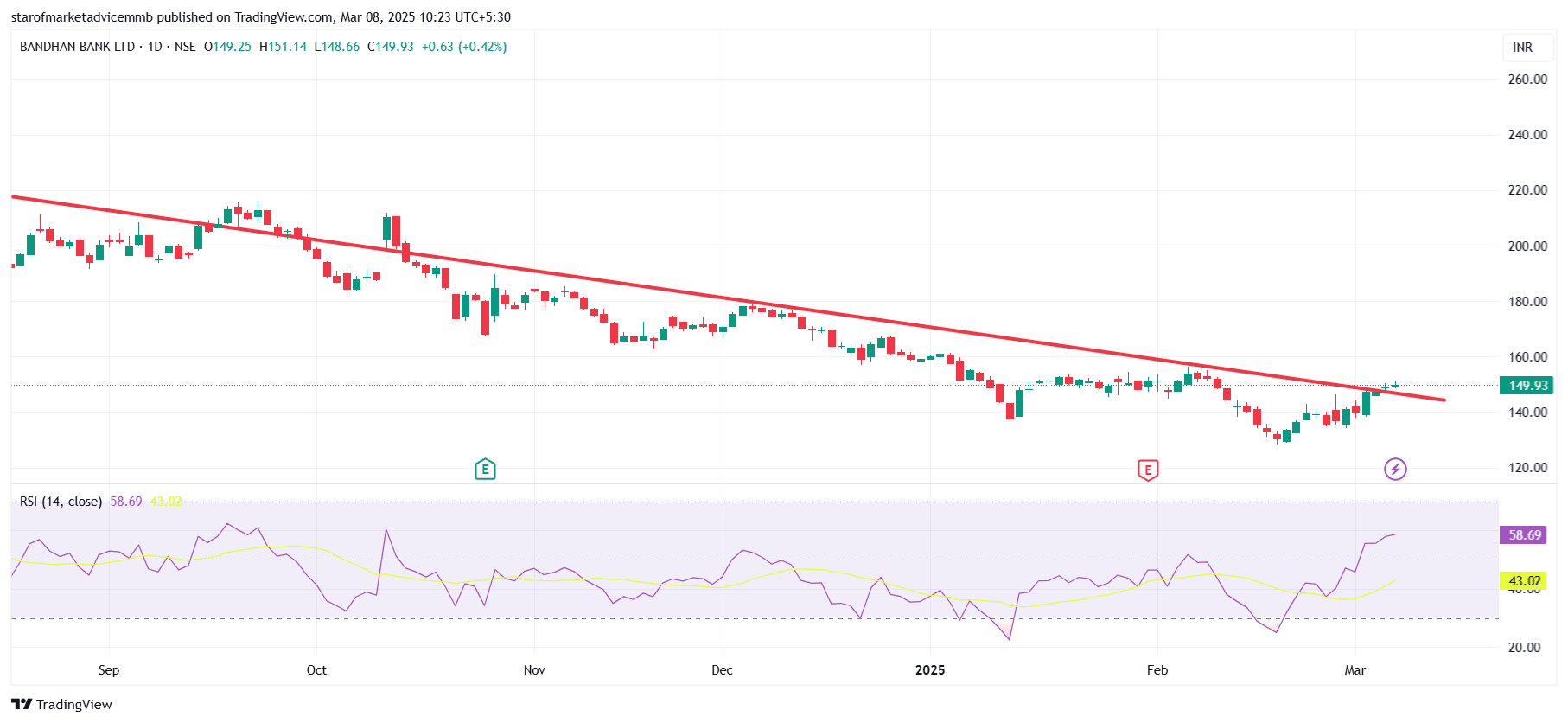The width and height of the screenshot is (1568, 723).
Task: Click the Feb label on the time axis
Action: [x=1157, y=670]
